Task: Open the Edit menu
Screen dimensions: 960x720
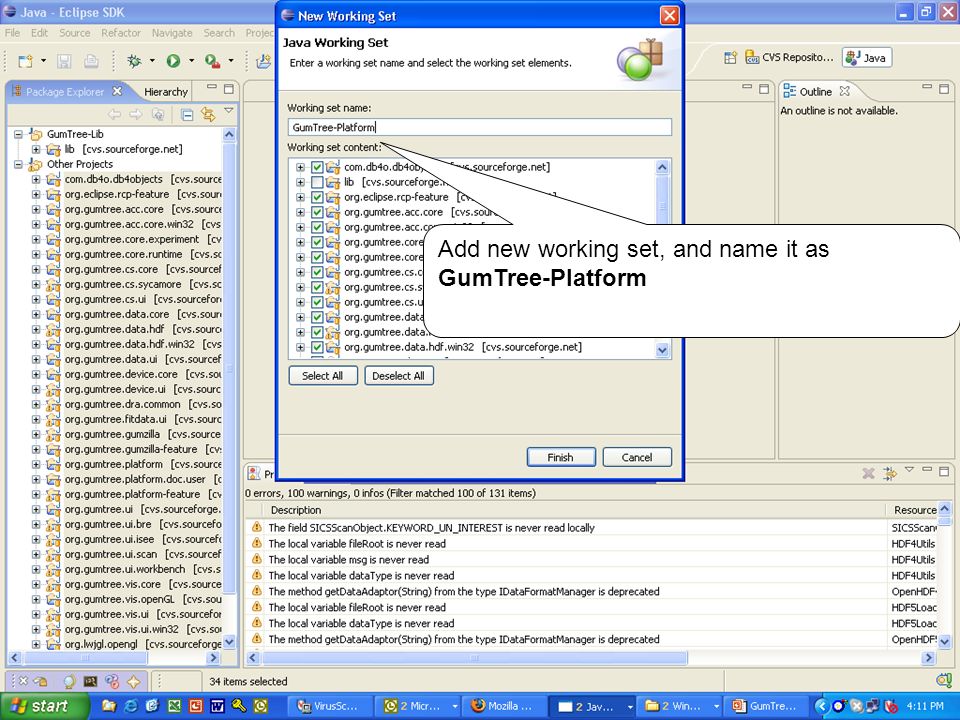Action: [x=39, y=32]
